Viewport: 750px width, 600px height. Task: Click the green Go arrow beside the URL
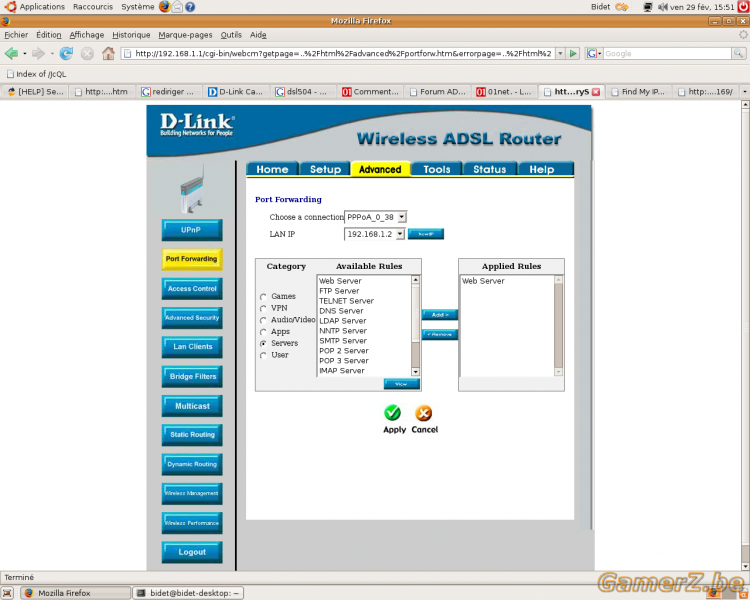[x=573, y=54]
